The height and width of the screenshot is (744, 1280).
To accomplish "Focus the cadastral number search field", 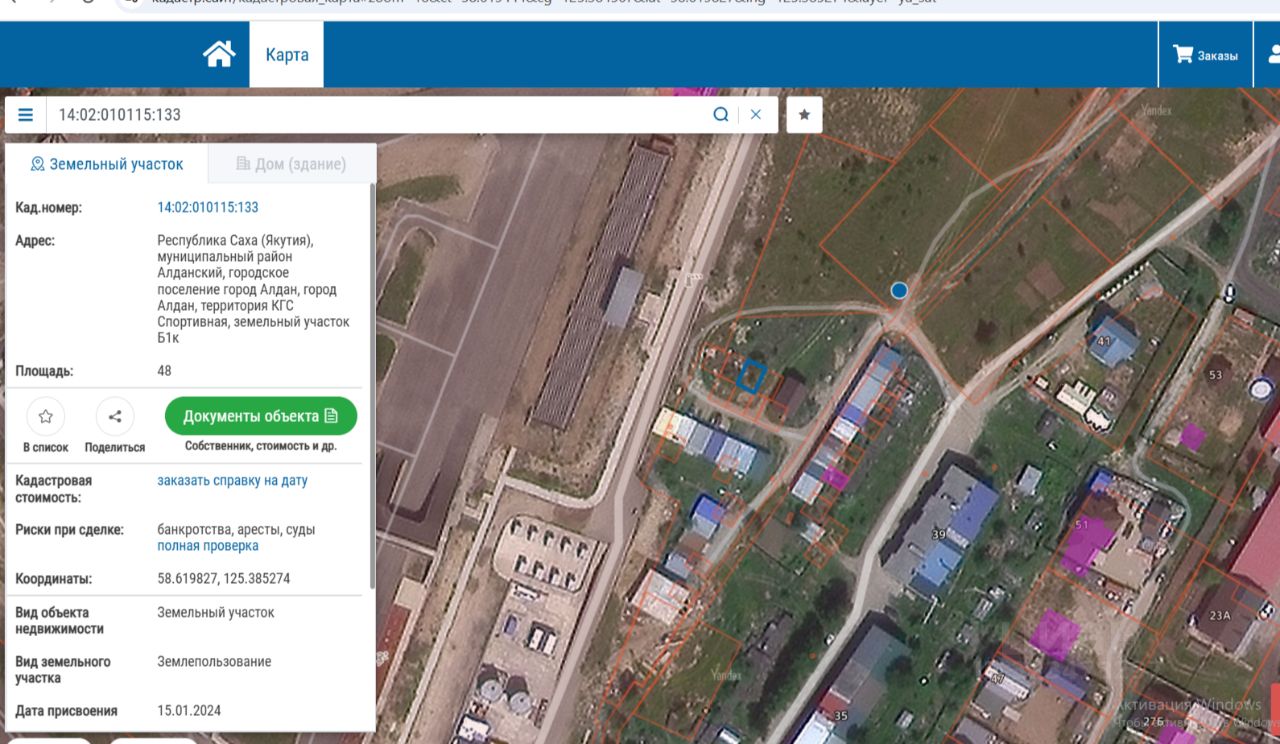I will (x=380, y=115).
